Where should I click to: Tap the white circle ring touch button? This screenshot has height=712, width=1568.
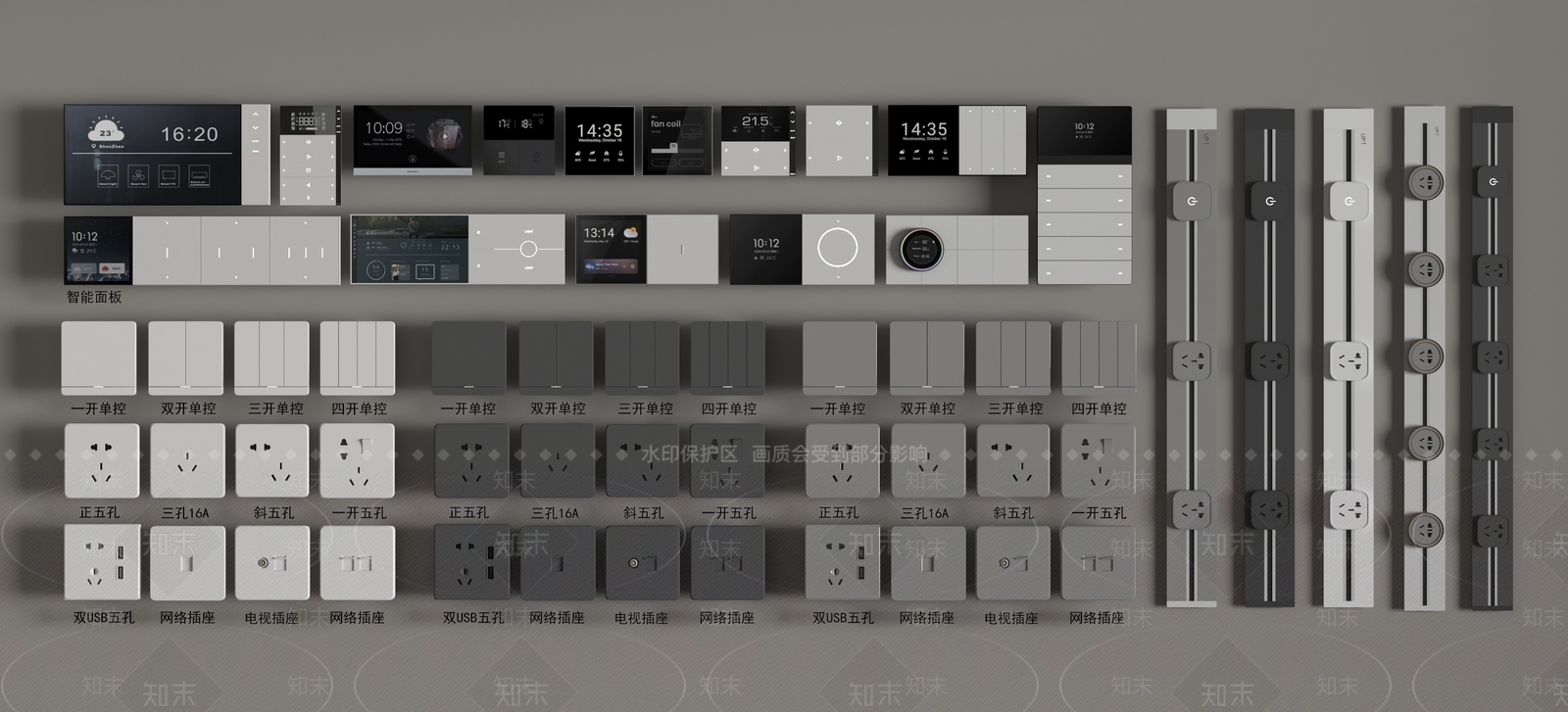[837, 249]
